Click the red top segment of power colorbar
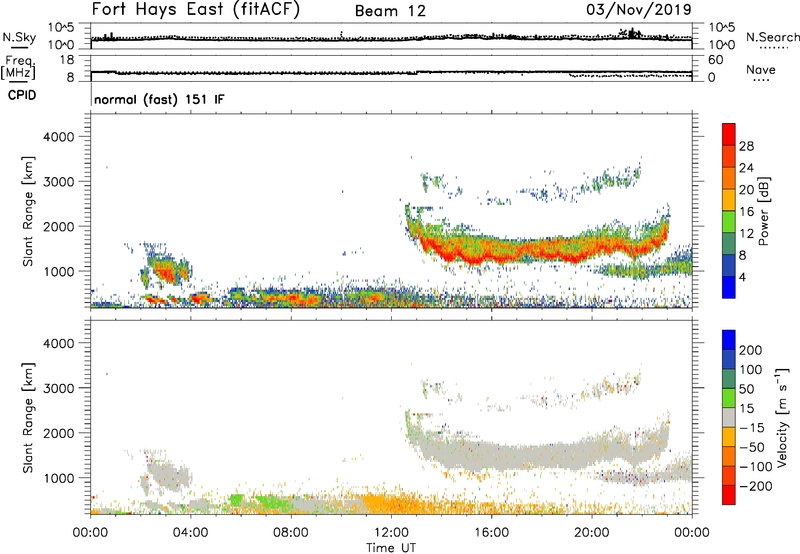Image resolution: width=800 pixels, height=554 pixels. pyautogui.click(x=729, y=134)
